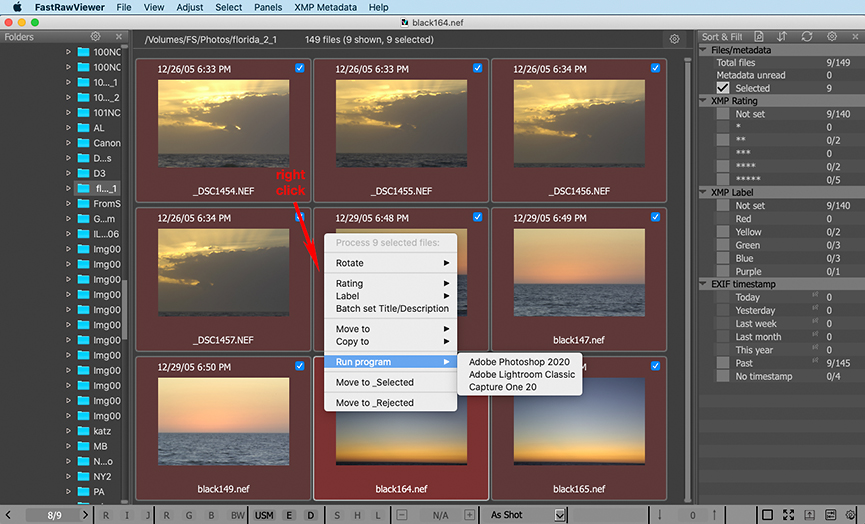Image resolution: width=865 pixels, height=524 pixels.
Task: Click the refresh icon in Sort & Filter panel
Action: click(x=807, y=37)
